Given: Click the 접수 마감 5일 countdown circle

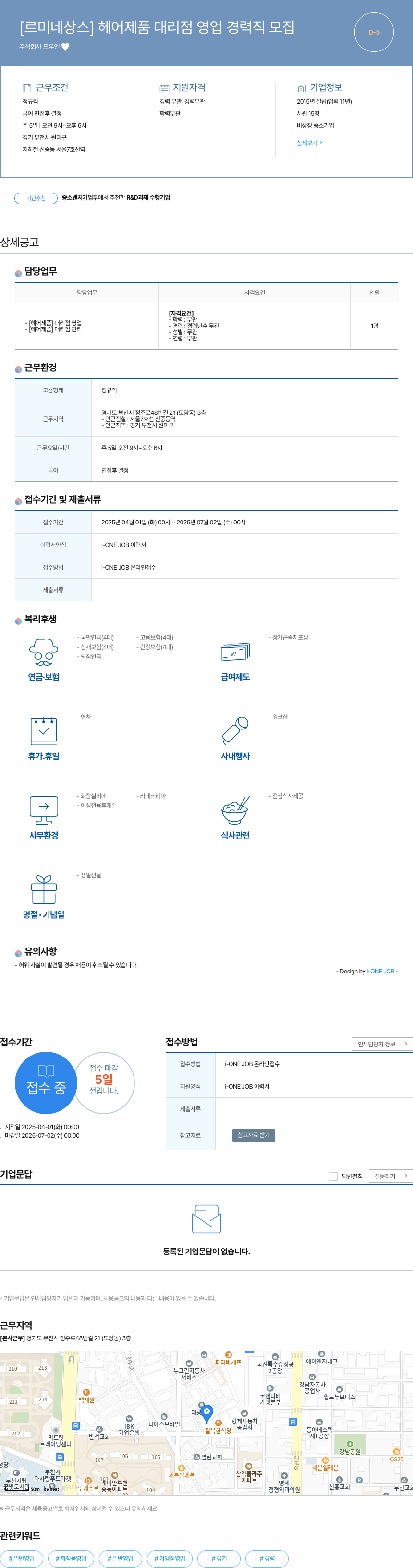Looking at the screenshot, I should point(104,1082).
